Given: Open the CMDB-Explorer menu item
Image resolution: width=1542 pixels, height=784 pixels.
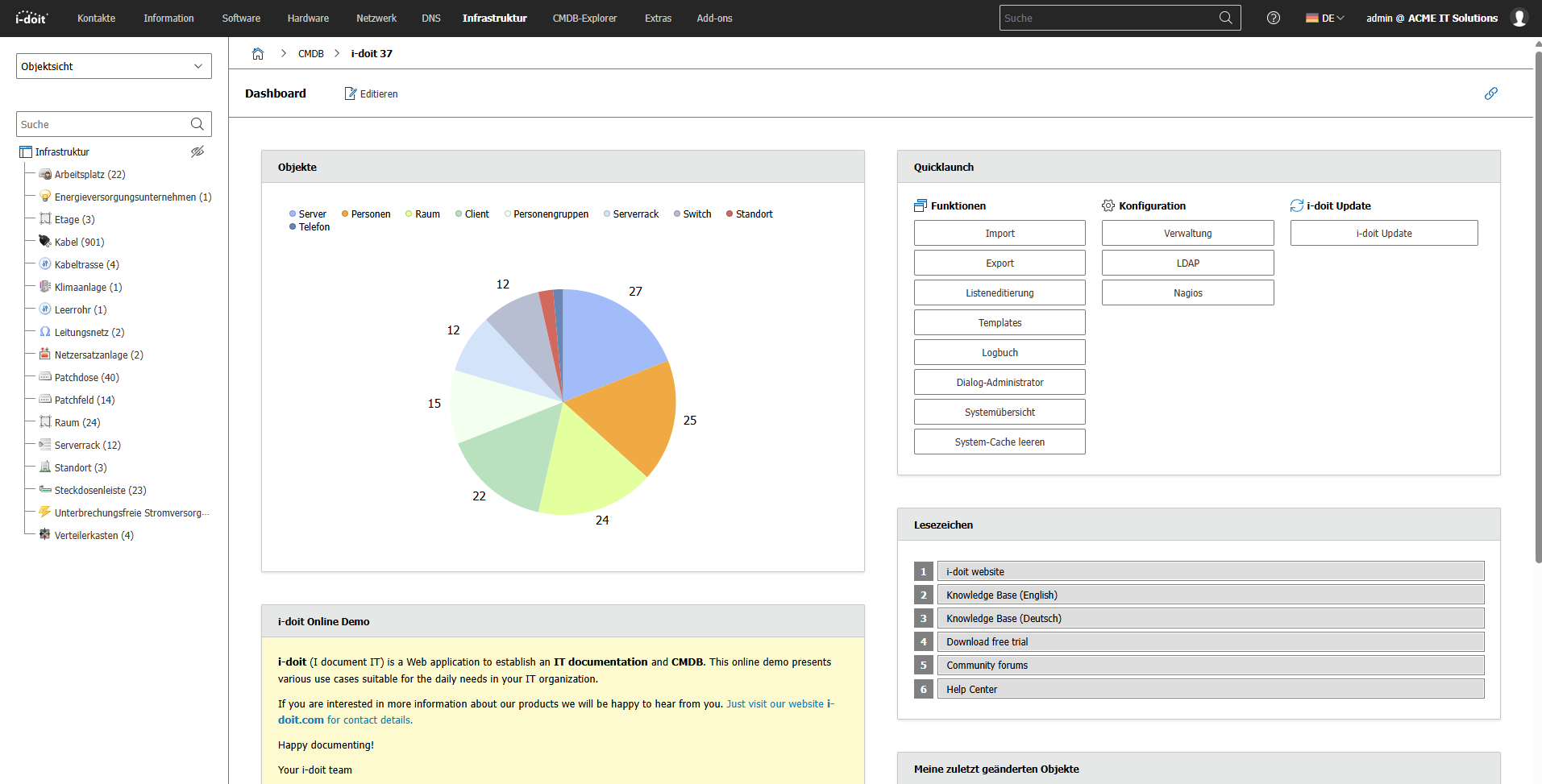Looking at the screenshot, I should coord(584,18).
